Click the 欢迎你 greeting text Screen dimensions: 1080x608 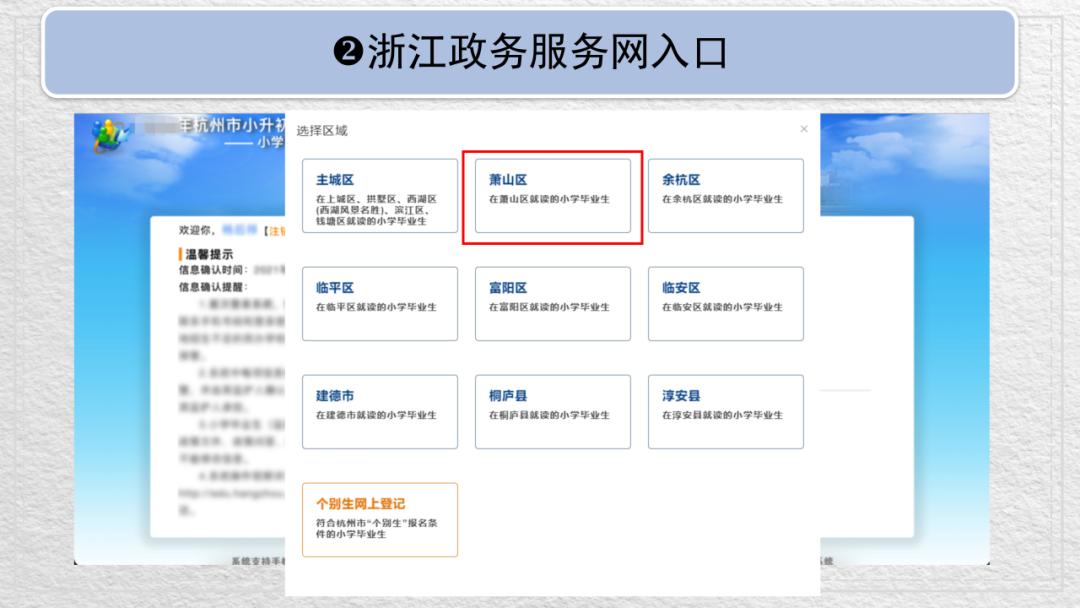196,230
